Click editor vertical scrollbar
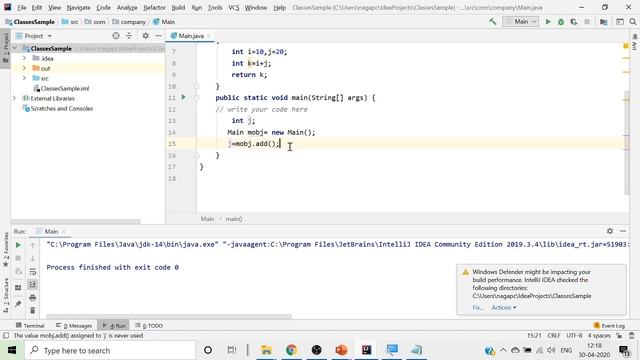This screenshot has height=360, width=640. pos(627,143)
